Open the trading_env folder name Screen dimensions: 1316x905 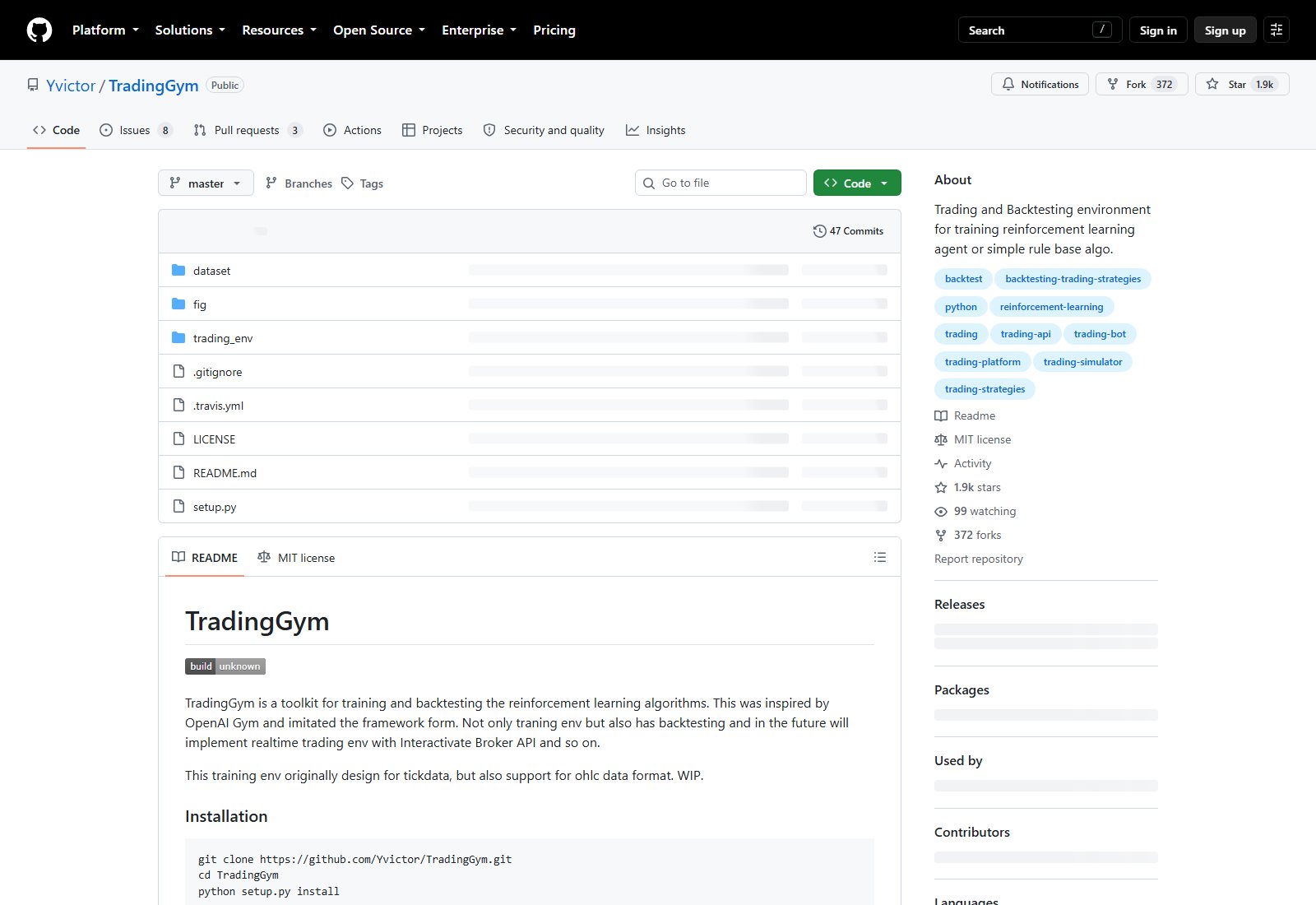pos(223,338)
